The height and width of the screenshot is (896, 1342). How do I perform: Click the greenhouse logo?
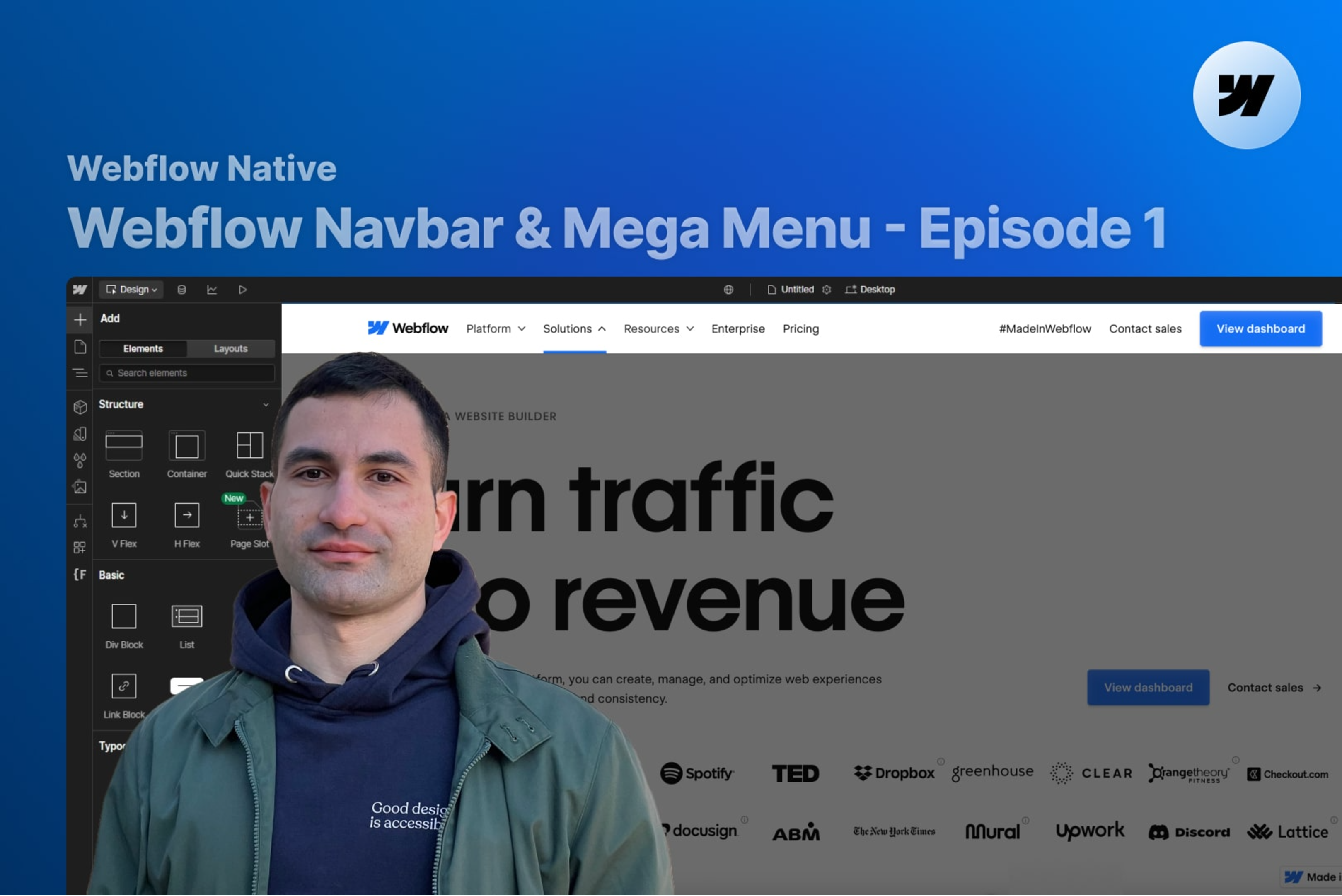point(992,773)
